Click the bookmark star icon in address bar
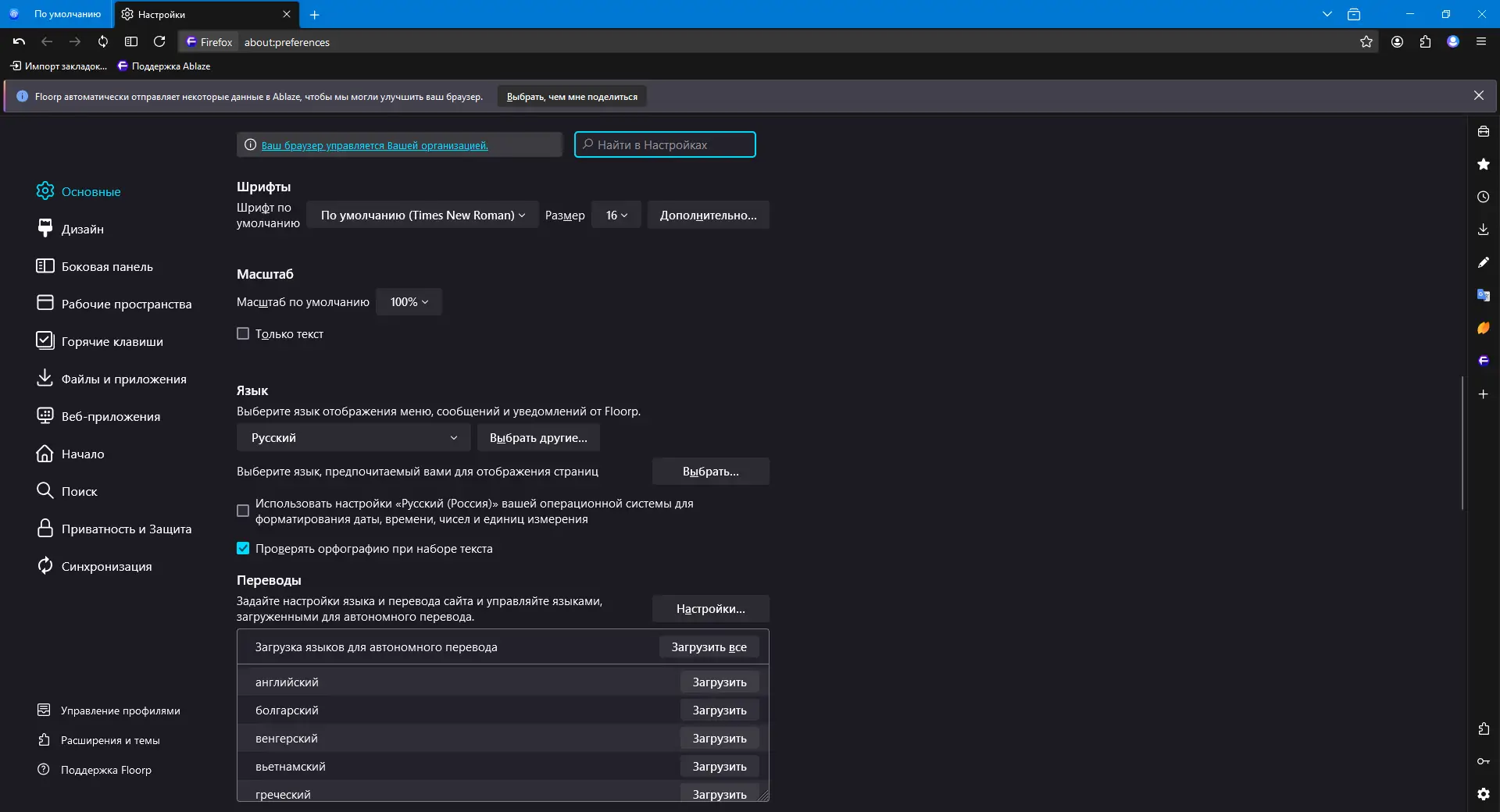The width and height of the screenshot is (1500, 812). coord(1366,42)
